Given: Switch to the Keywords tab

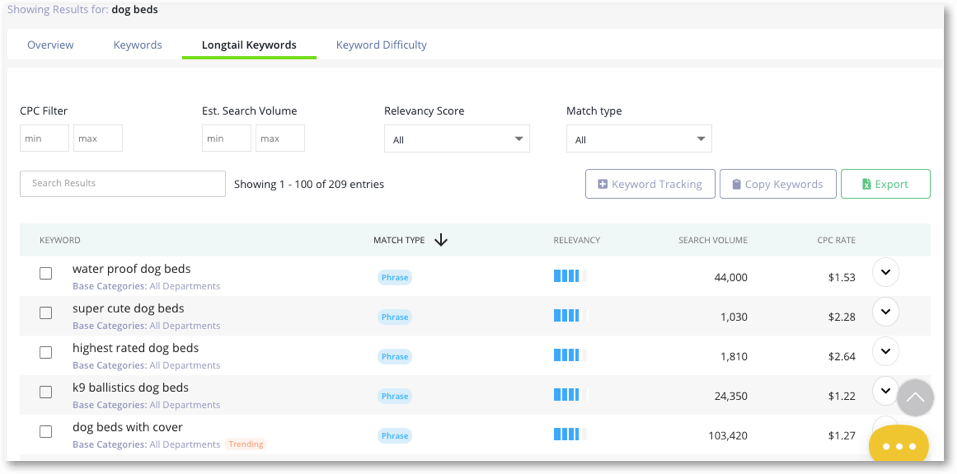Looking at the screenshot, I should coord(138,45).
